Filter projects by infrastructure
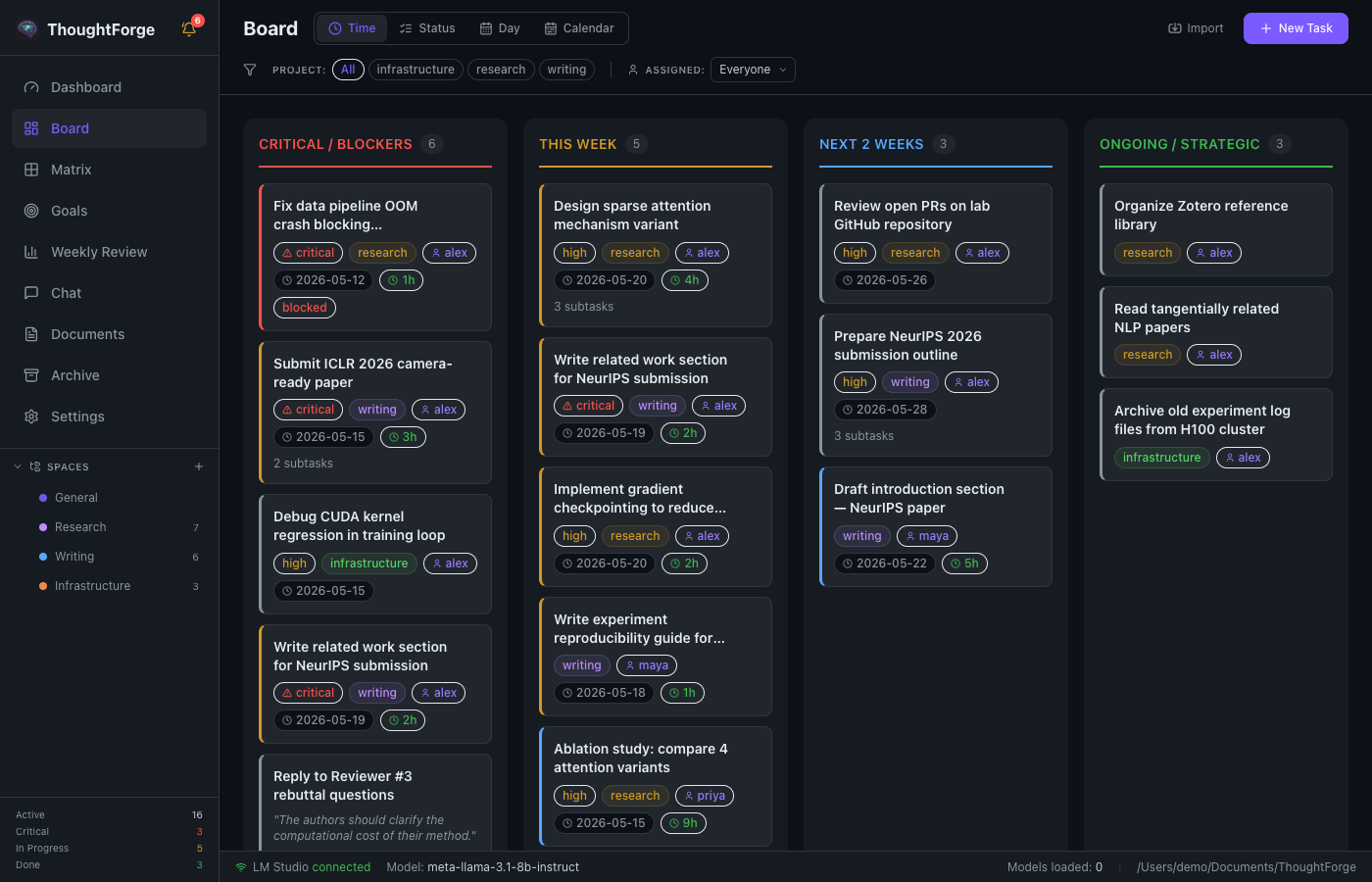Viewport: 1372px width, 882px height. pos(416,70)
